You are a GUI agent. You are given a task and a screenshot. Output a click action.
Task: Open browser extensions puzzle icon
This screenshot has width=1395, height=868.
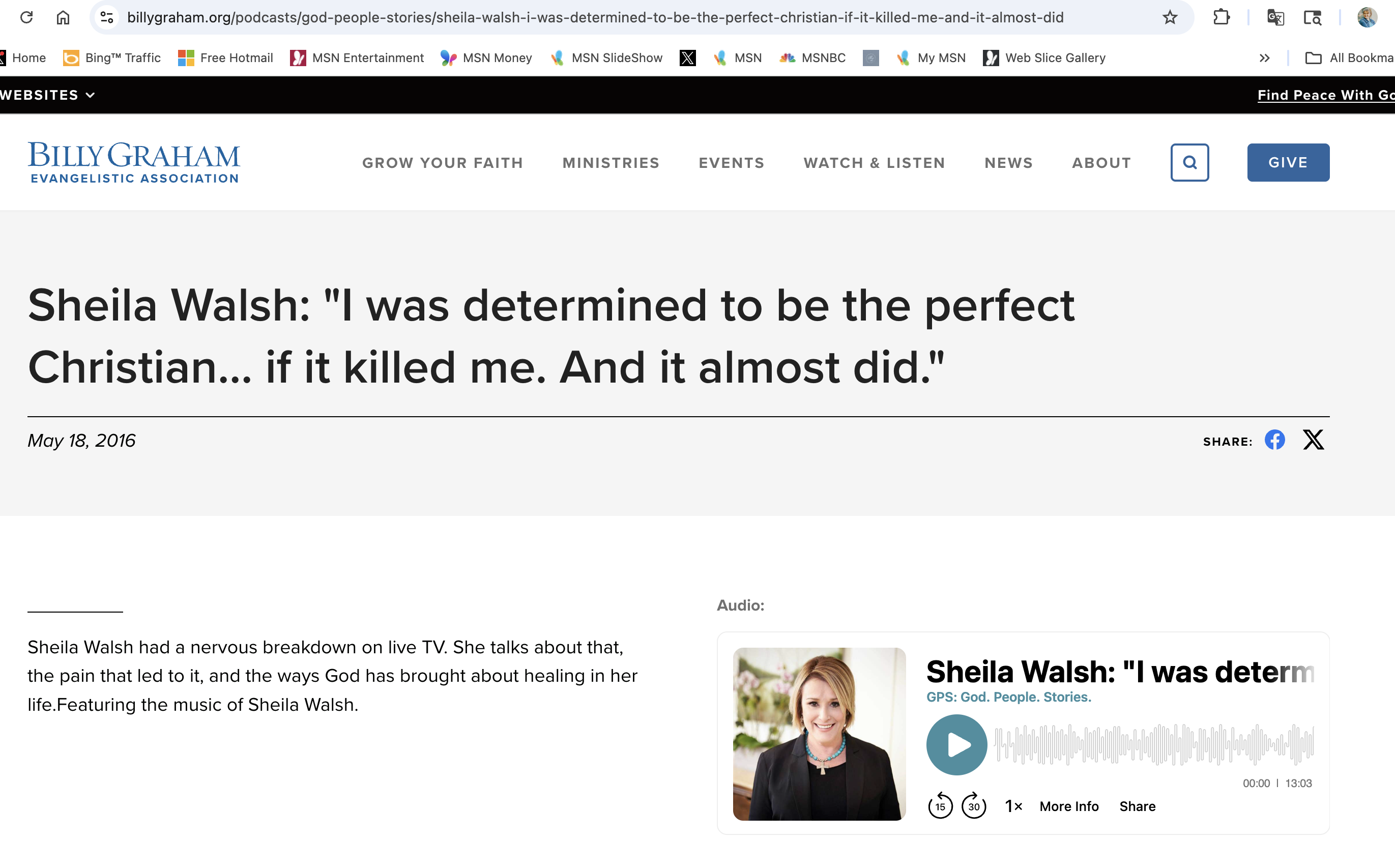tap(1221, 17)
